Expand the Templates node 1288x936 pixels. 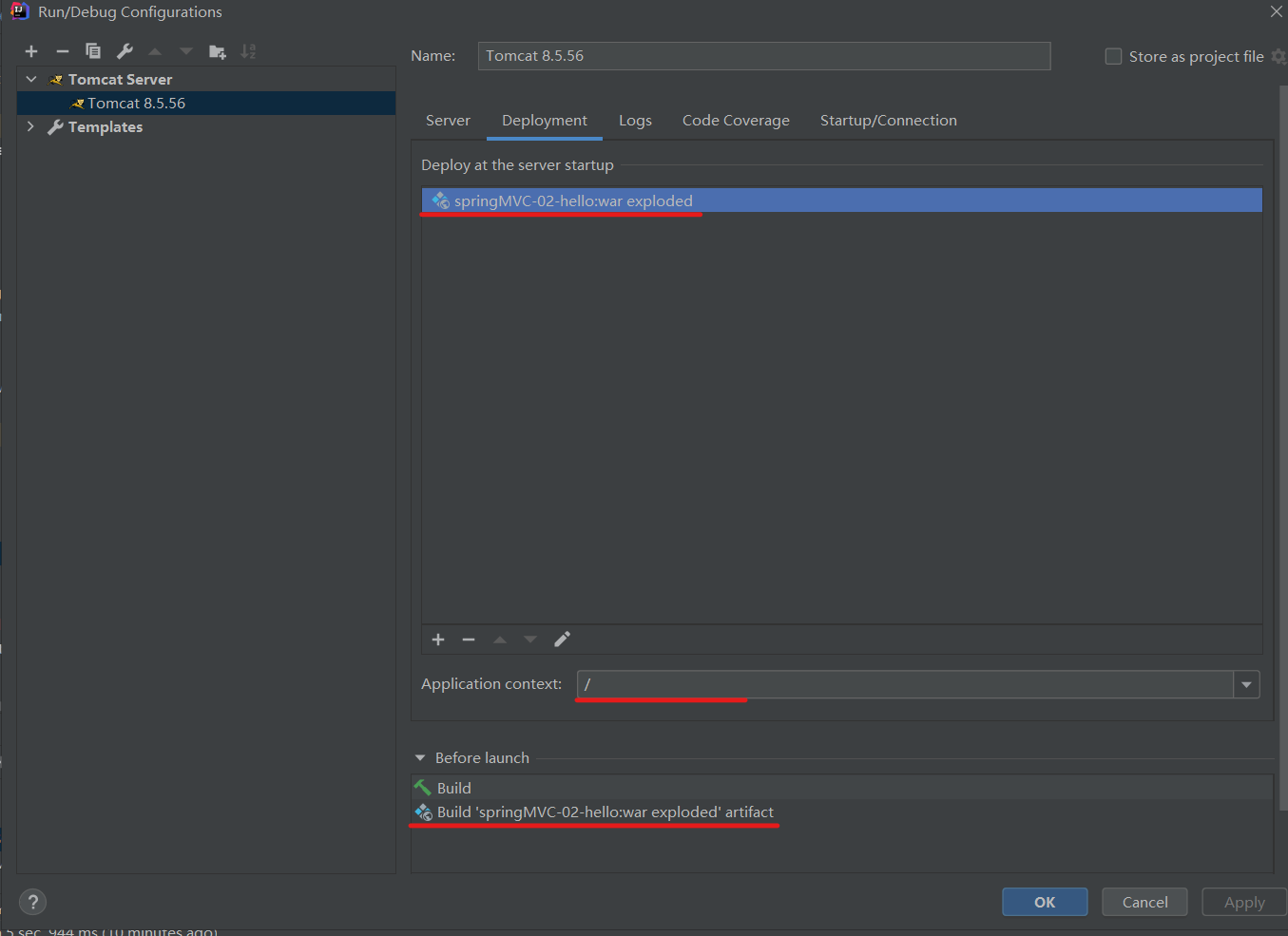(x=30, y=126)
